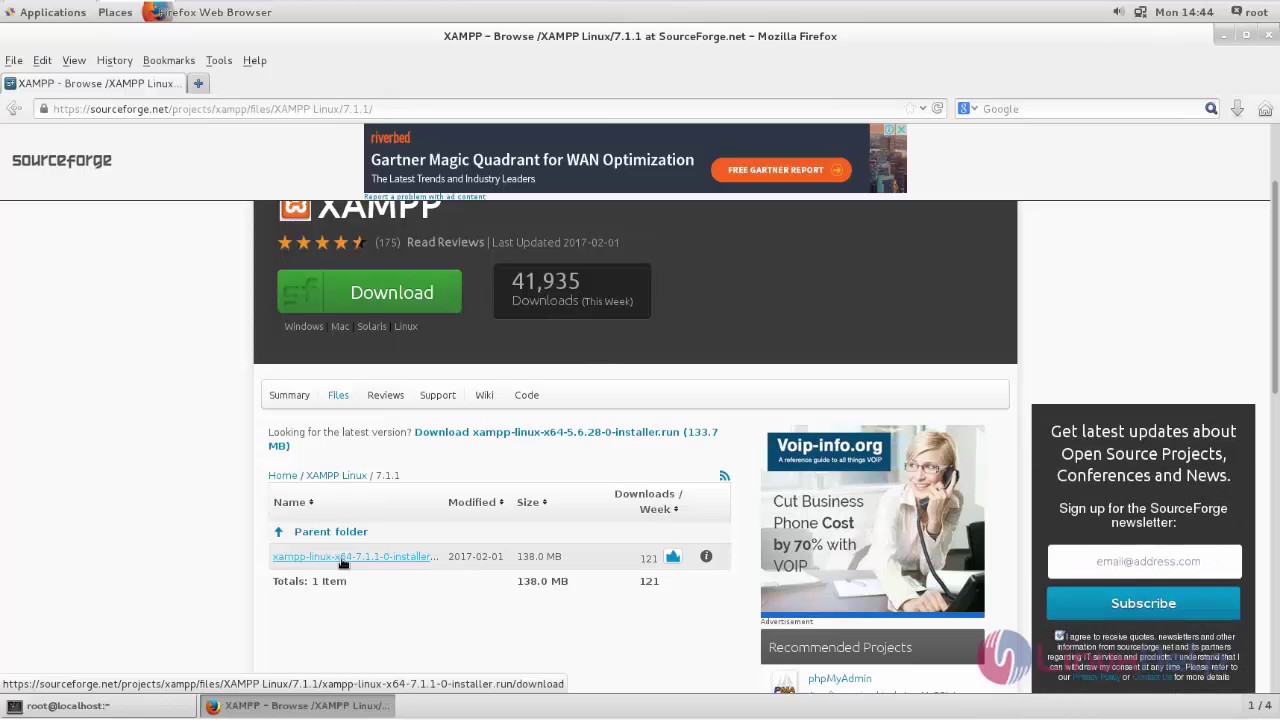Click the Parent folder link
Screen dimensions: 1280x720
click(331, 532)
